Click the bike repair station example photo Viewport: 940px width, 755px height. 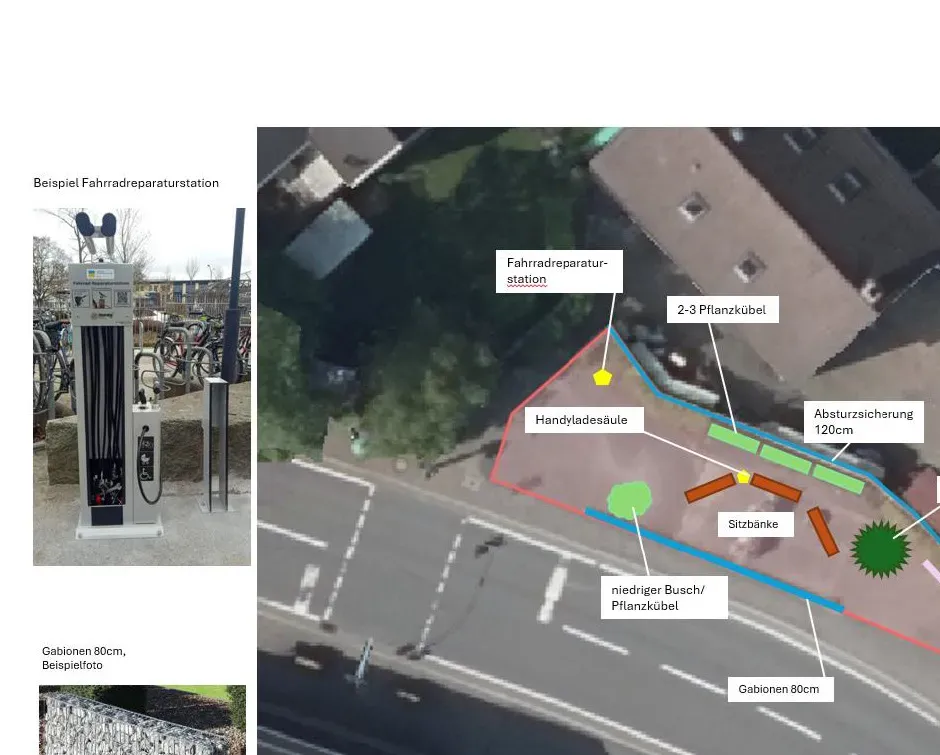click(x=141, y=387)
